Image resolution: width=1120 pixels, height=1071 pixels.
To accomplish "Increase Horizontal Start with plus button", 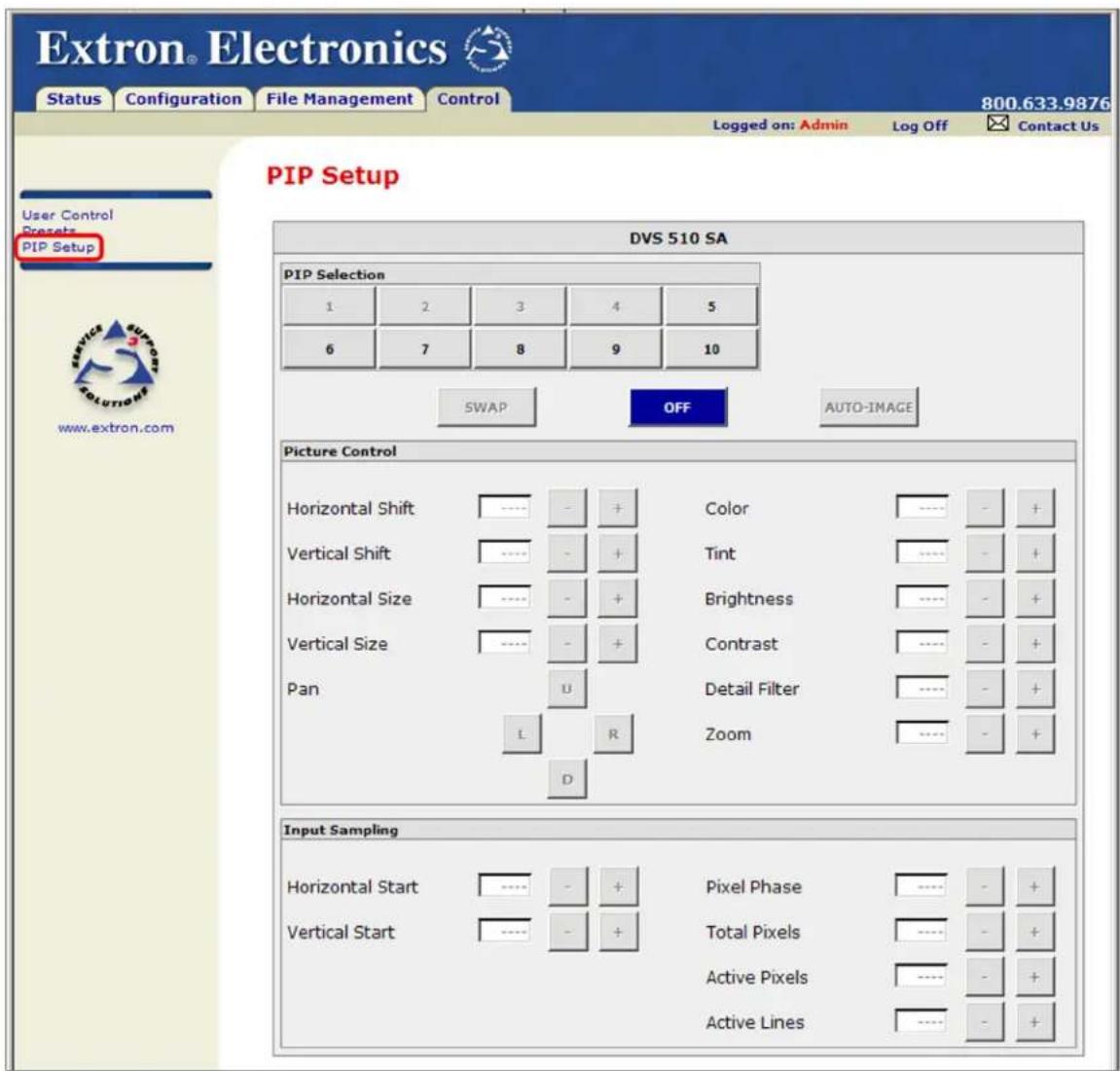I will pyautogui.click(x=618, y=886).
